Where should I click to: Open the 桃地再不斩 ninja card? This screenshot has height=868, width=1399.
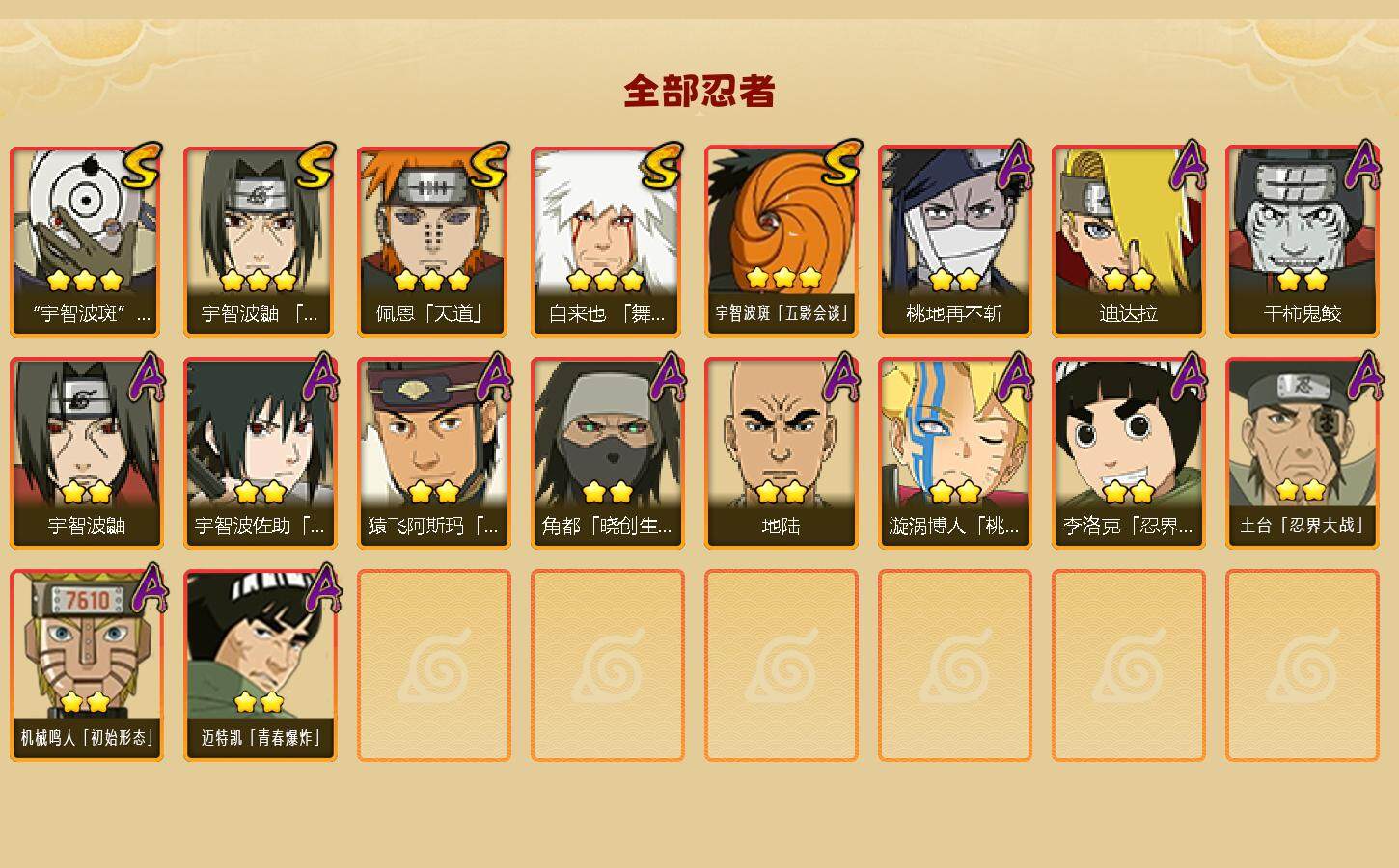pos(955,241)
